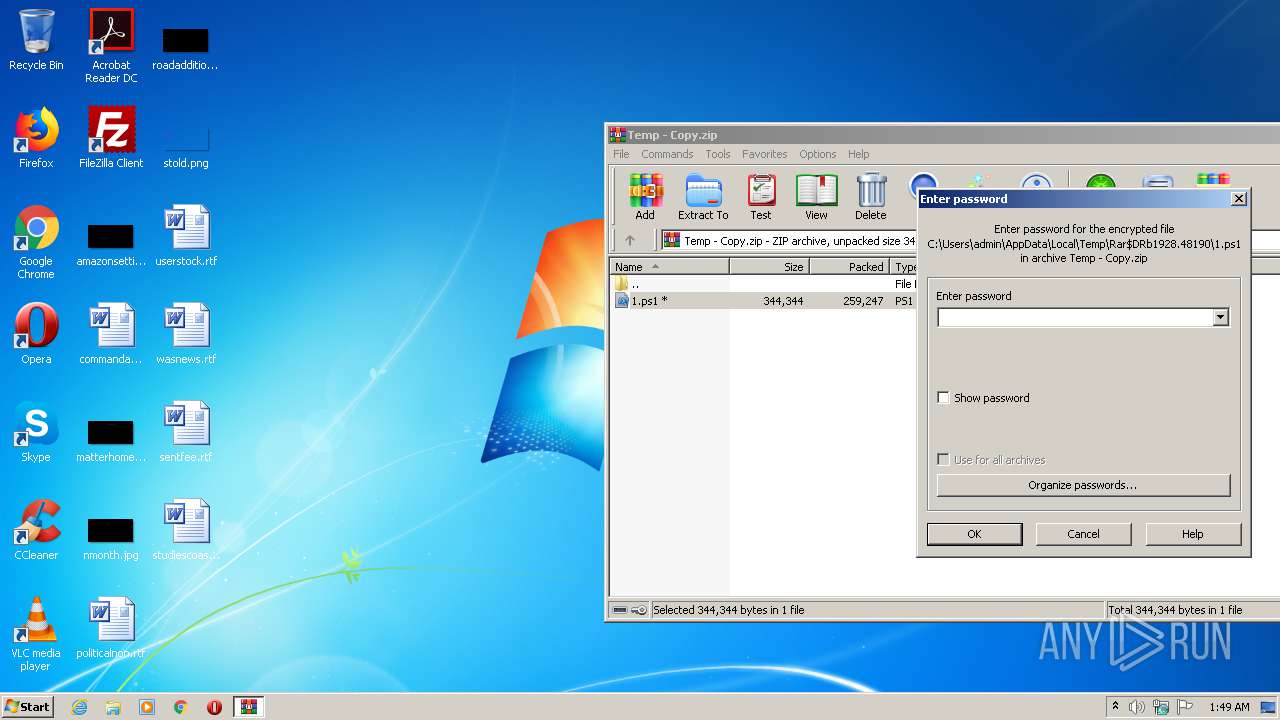The image size is (1280, 720).
Task: Click the volume speaker tray icon
Action: (x=1137, y=707)
